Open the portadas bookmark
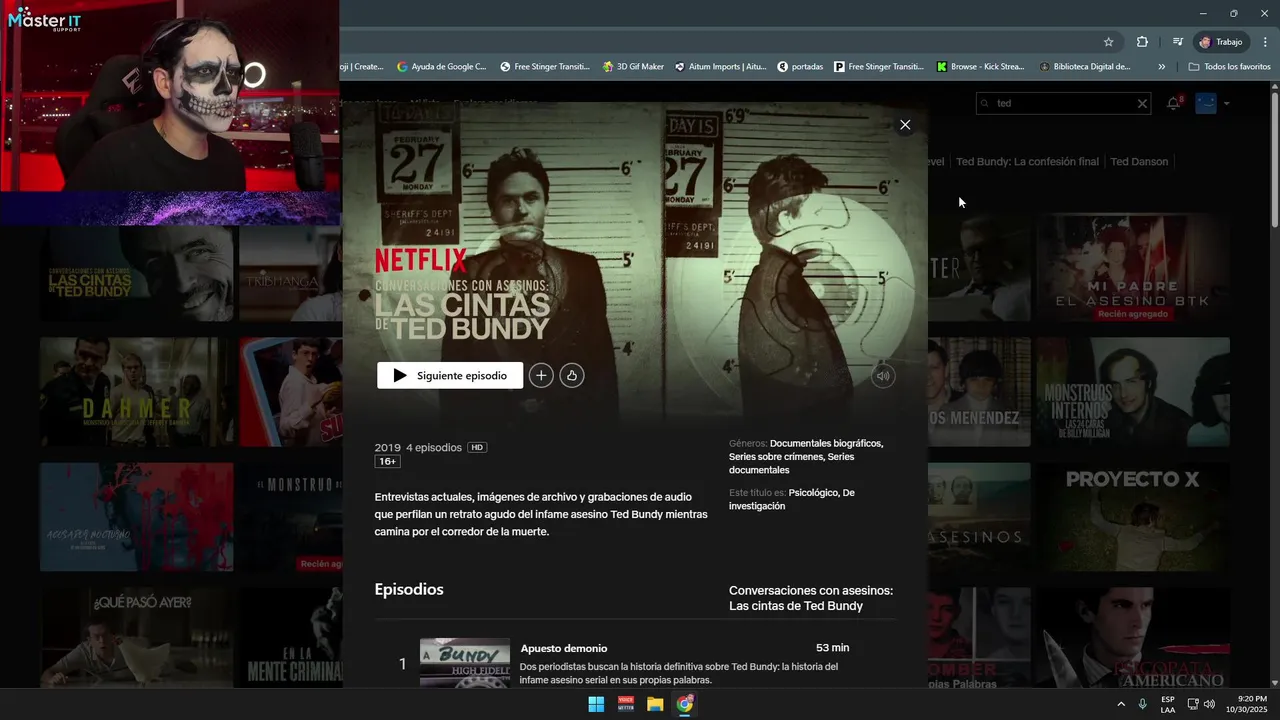This screenshot has height=720, width=1280. point(800,67)
